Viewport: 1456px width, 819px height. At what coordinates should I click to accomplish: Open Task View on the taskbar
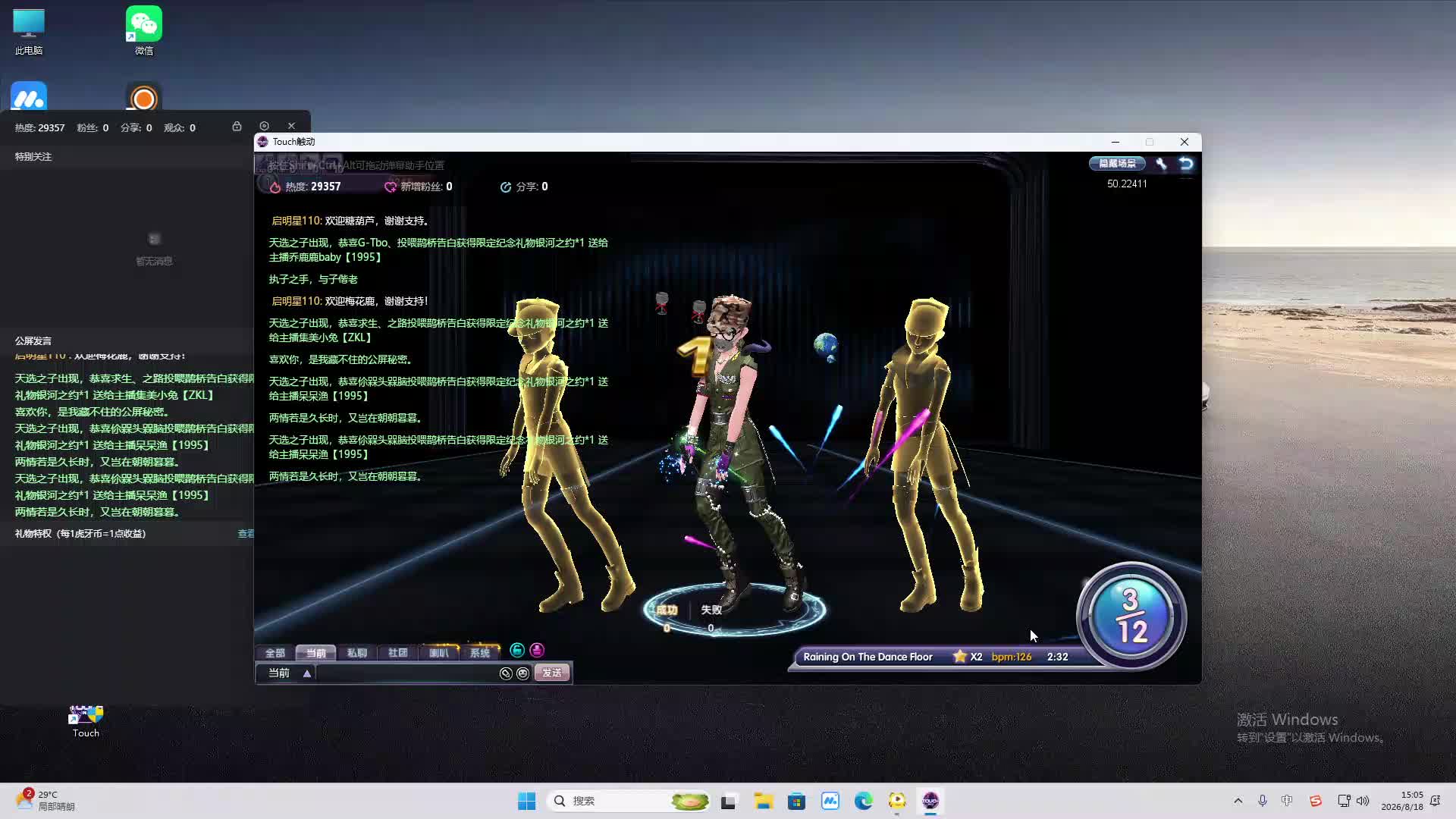[x=729, y=801]
